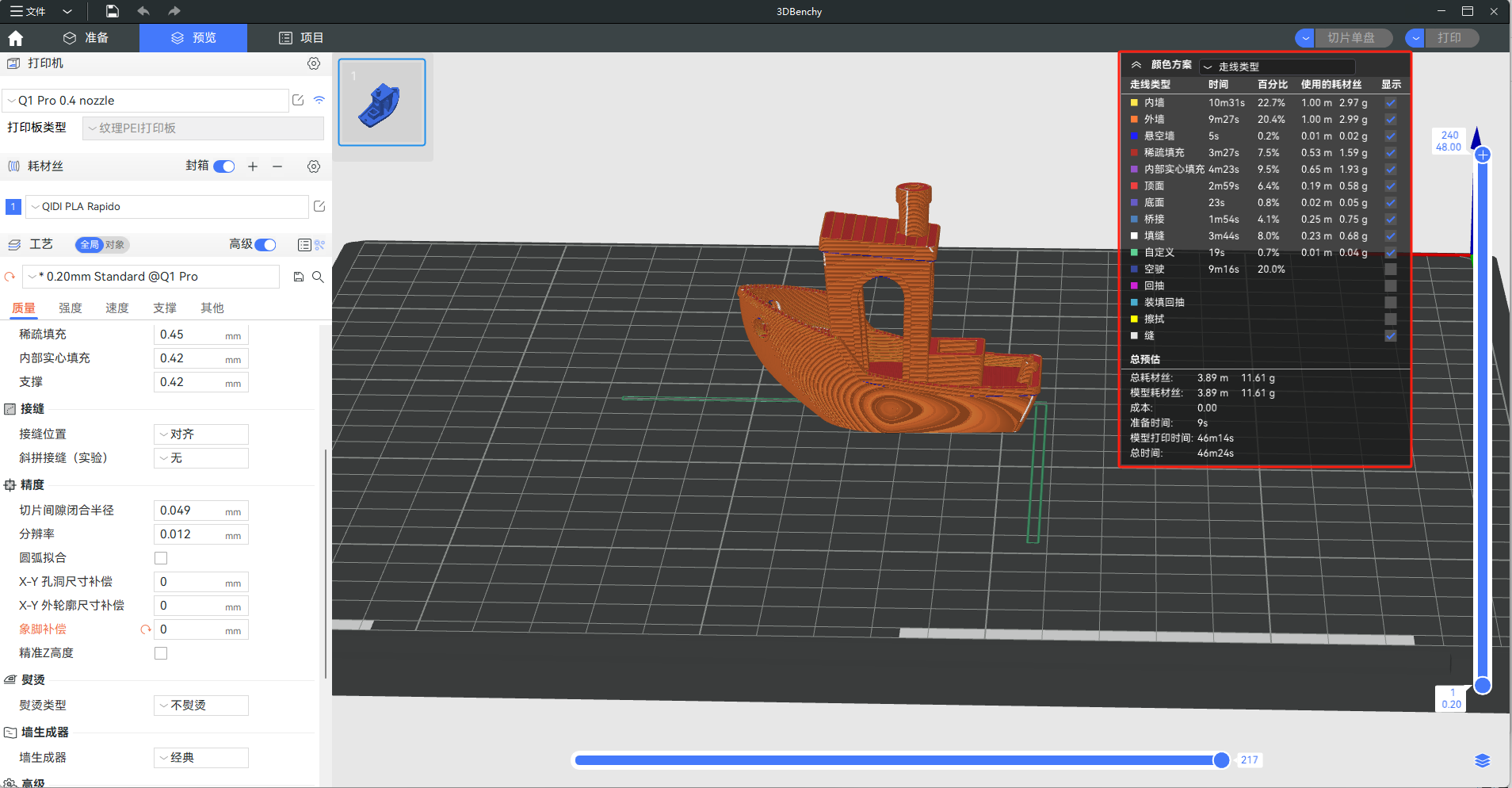Click the printer Wi-Fi connection icon

[x=319, y=101]
